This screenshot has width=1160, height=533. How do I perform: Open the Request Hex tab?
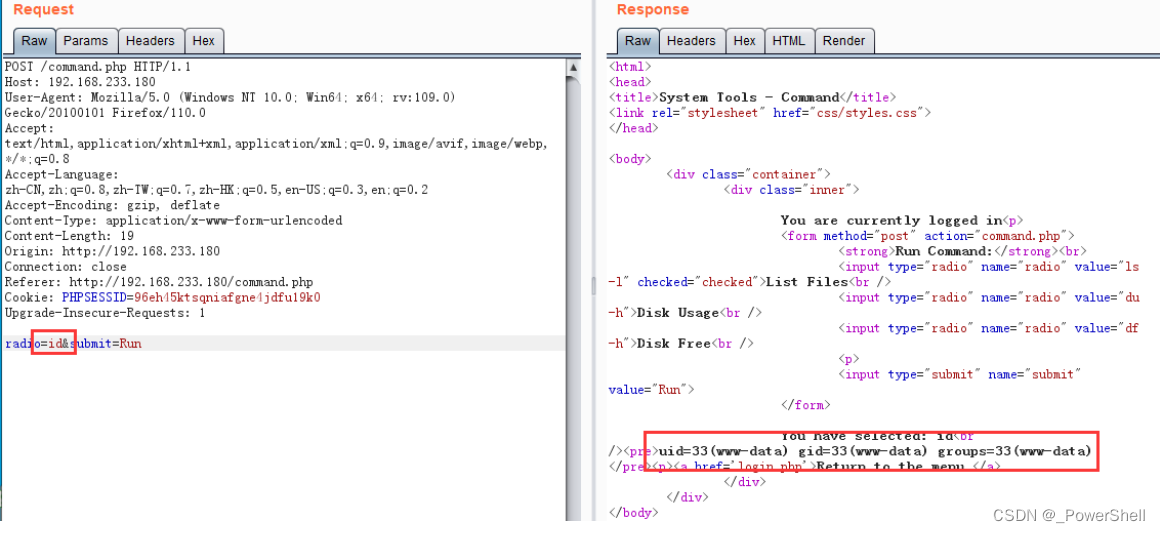203,41
